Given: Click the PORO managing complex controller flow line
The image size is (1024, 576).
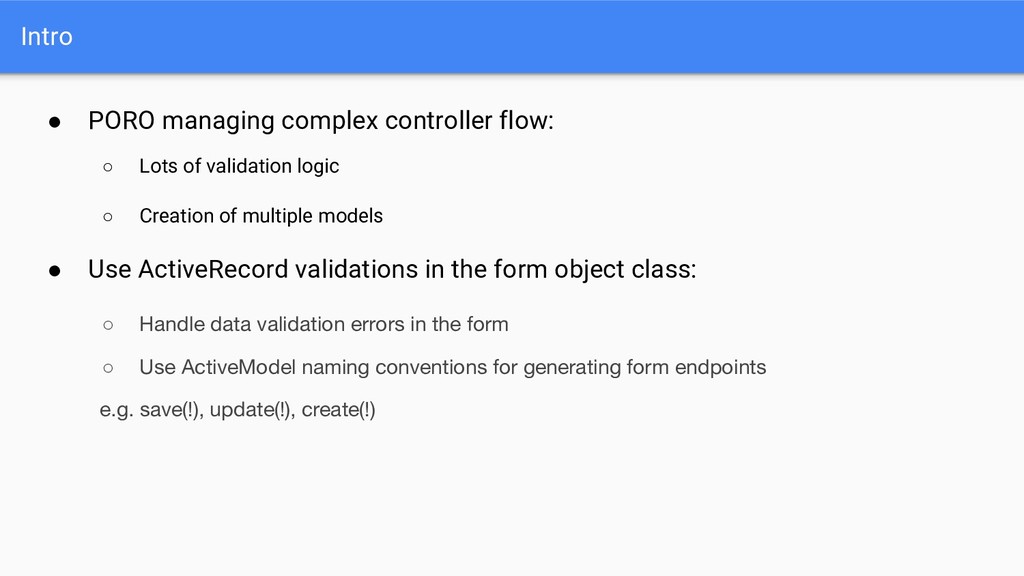Looking at the screenshot, I should pos(321,121).
